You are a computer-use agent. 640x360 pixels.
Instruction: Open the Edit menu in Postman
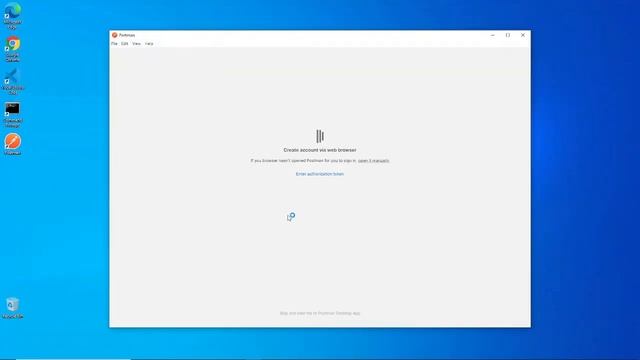pos(124,44)
